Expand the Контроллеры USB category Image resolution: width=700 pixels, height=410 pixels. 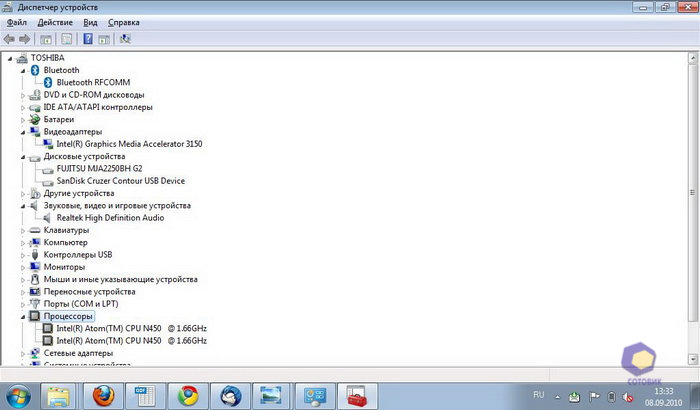[24, 255]
